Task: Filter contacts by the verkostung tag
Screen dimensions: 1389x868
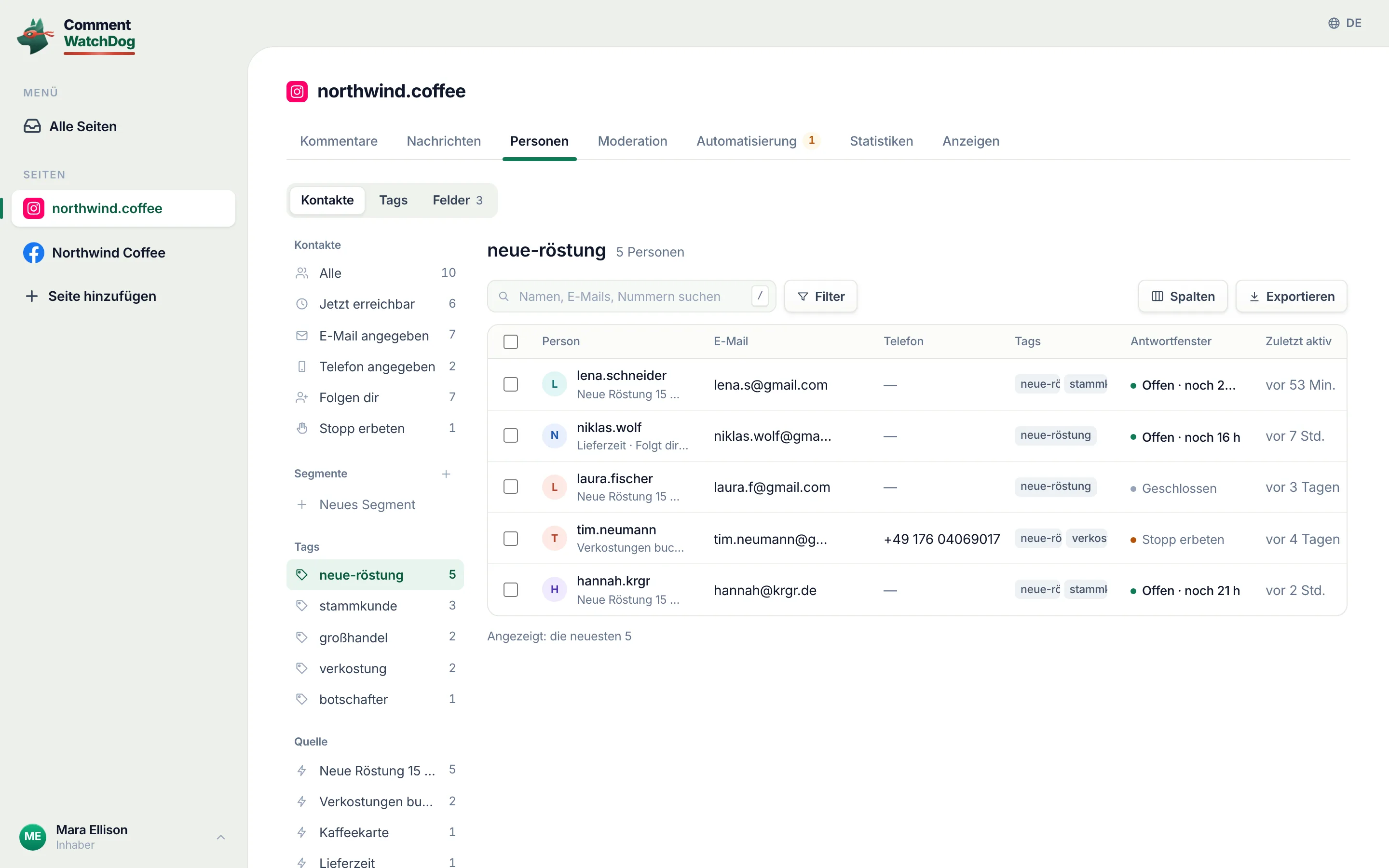Action: pyautogui.click(x=375, y=668)
